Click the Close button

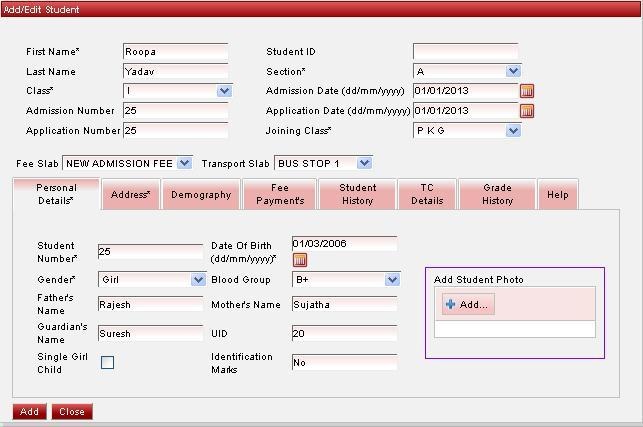(71, 411)
